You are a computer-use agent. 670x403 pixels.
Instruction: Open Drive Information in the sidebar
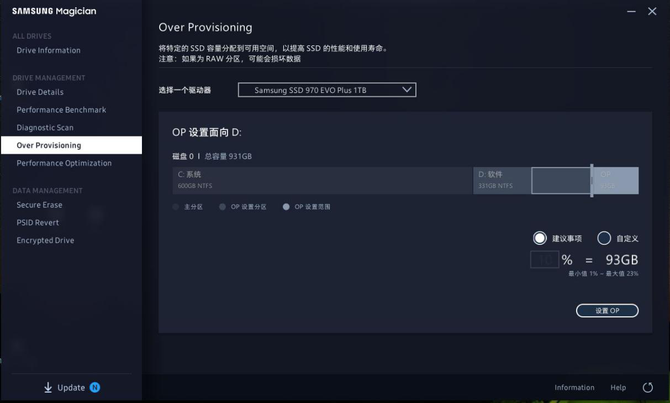(x=48, y=50)
